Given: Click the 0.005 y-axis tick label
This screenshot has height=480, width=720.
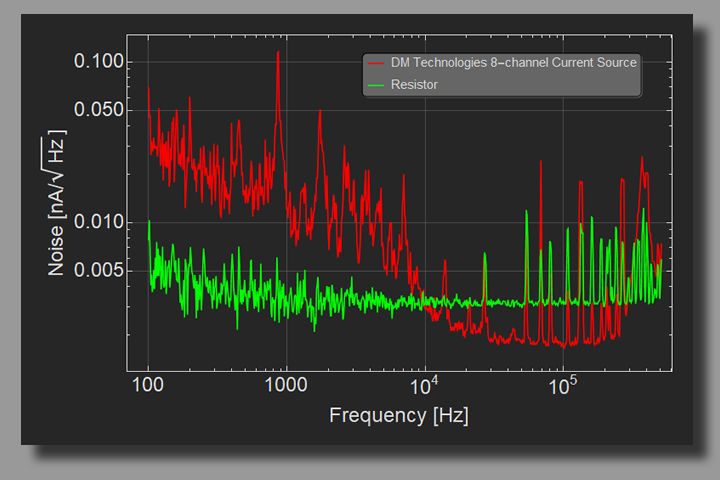Looking at the screenshot, I should [99, 270].
